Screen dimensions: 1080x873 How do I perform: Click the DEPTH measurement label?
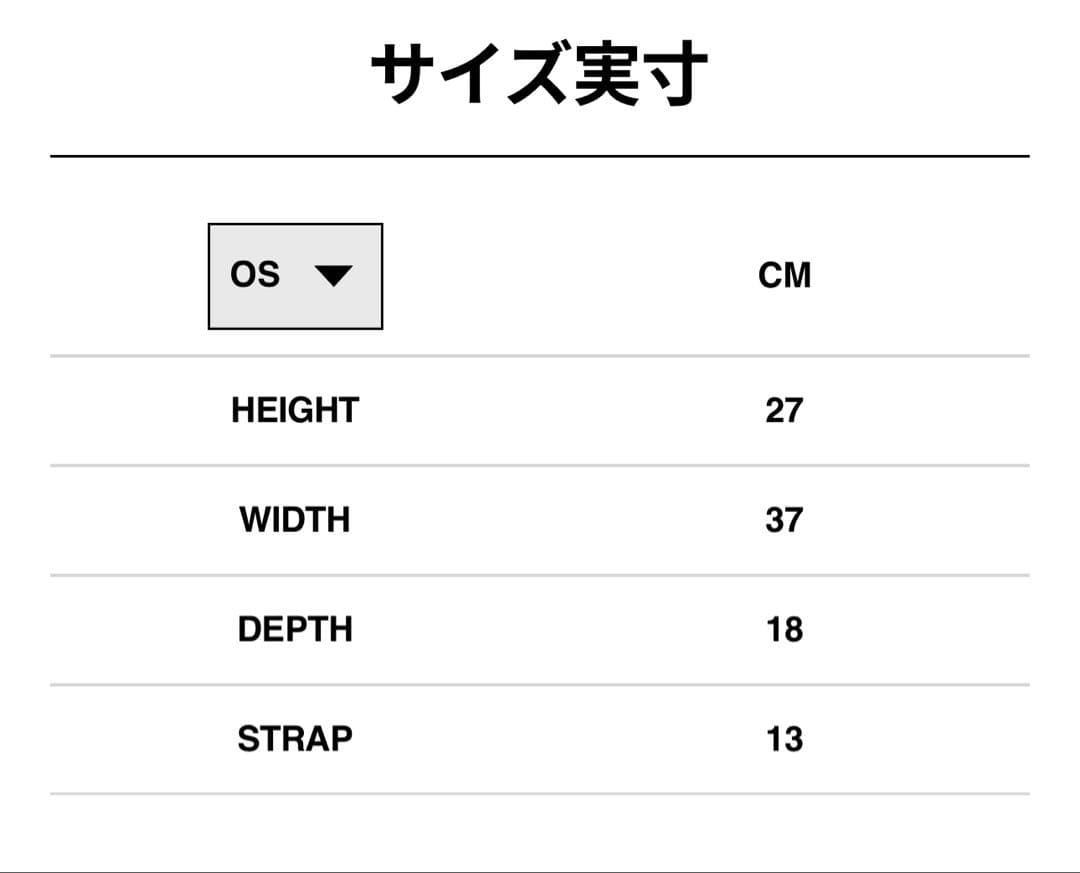294,629
